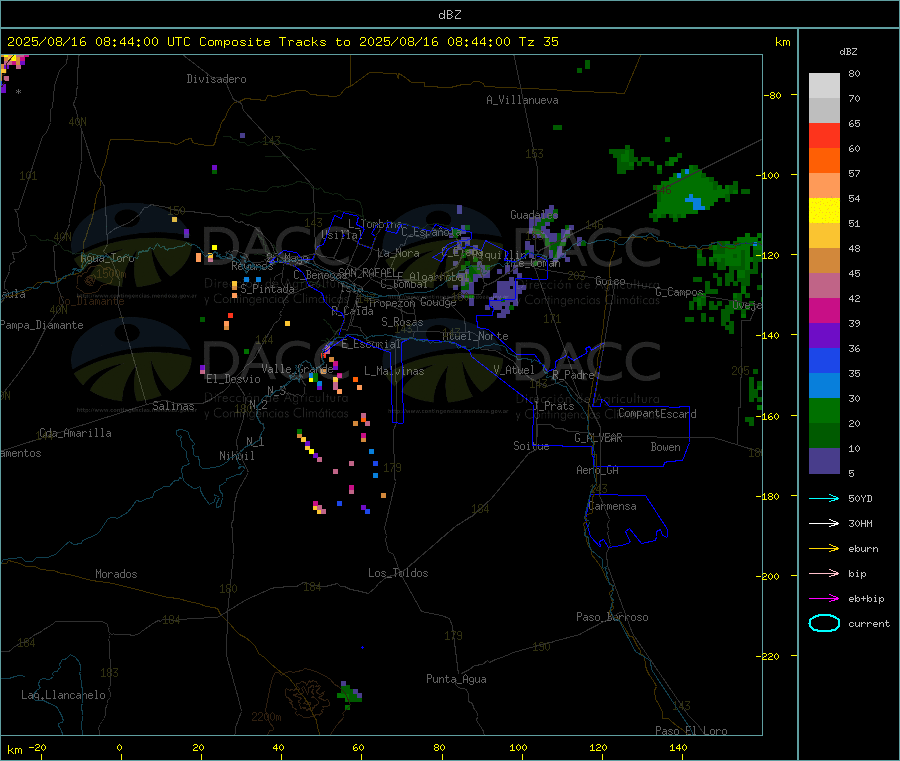Click the 'Soitue' map label

(x=531, y=446)
